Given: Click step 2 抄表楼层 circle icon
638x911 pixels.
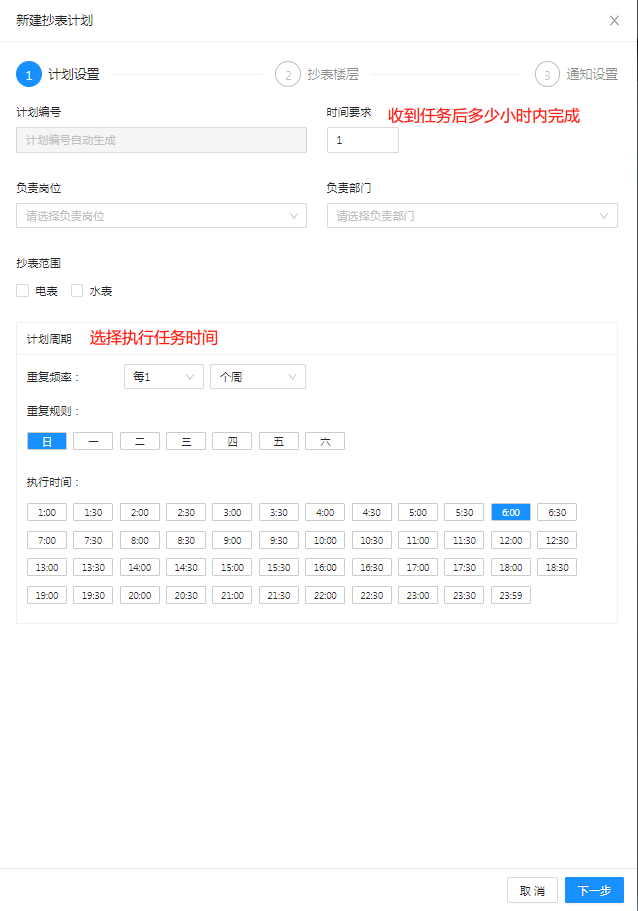Looking at the screenshot, I should click(288, 75).
